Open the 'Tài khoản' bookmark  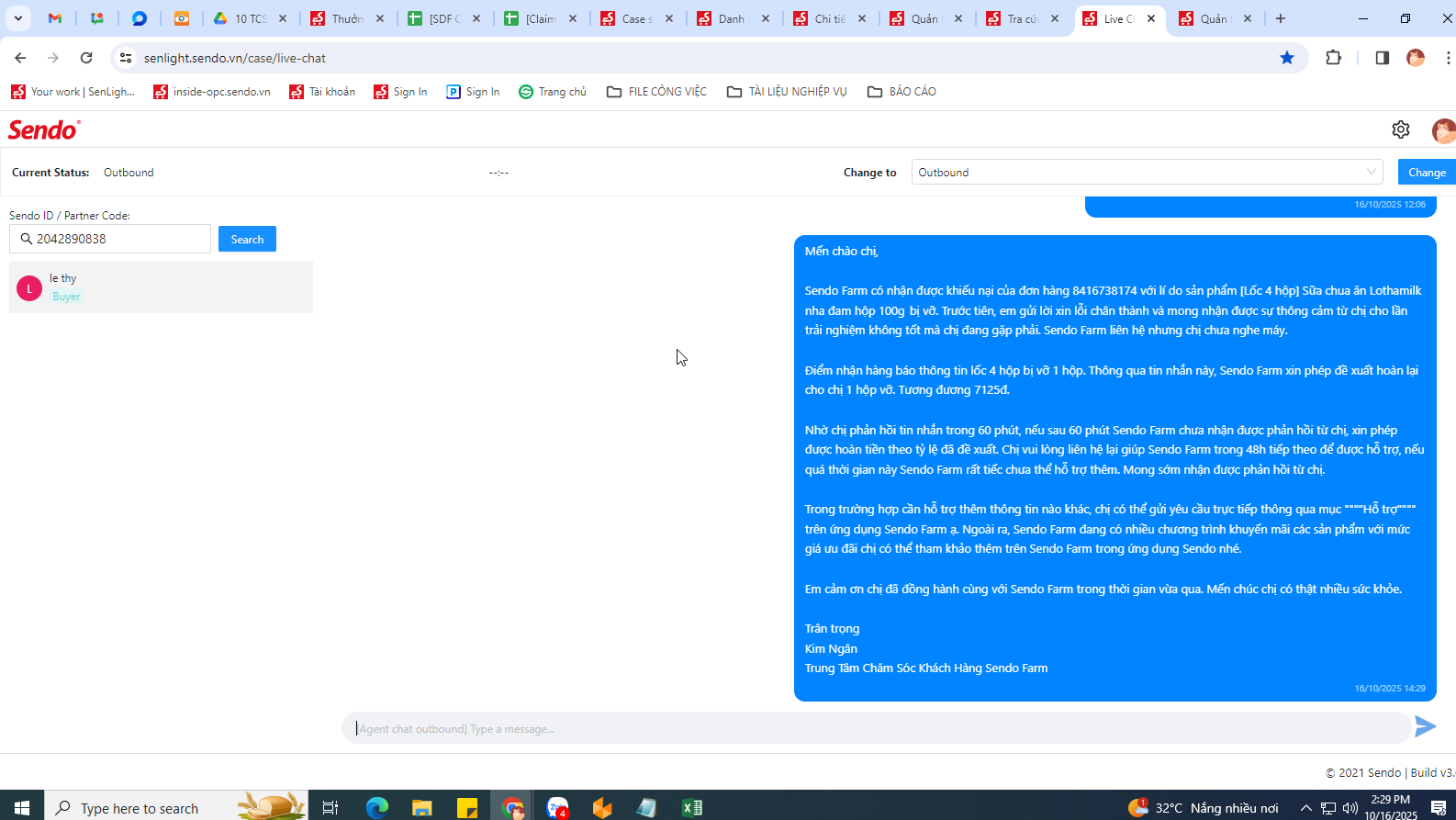coord(322,92)
